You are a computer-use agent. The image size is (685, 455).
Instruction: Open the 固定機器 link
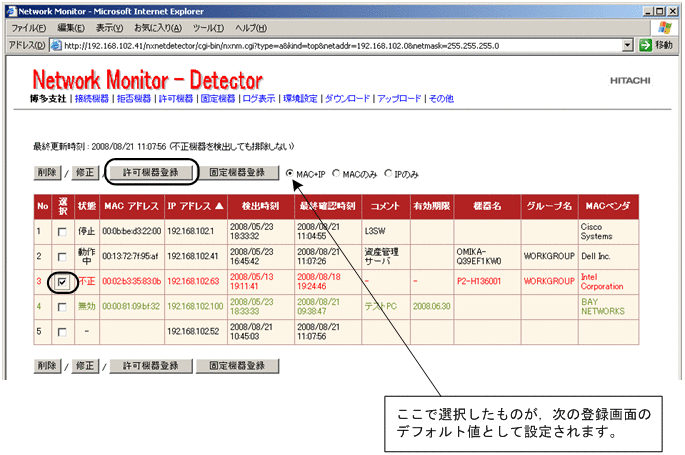point(218,99)
